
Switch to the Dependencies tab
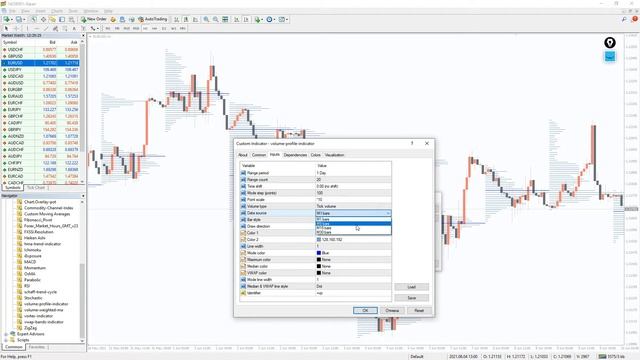pos(295,155)
